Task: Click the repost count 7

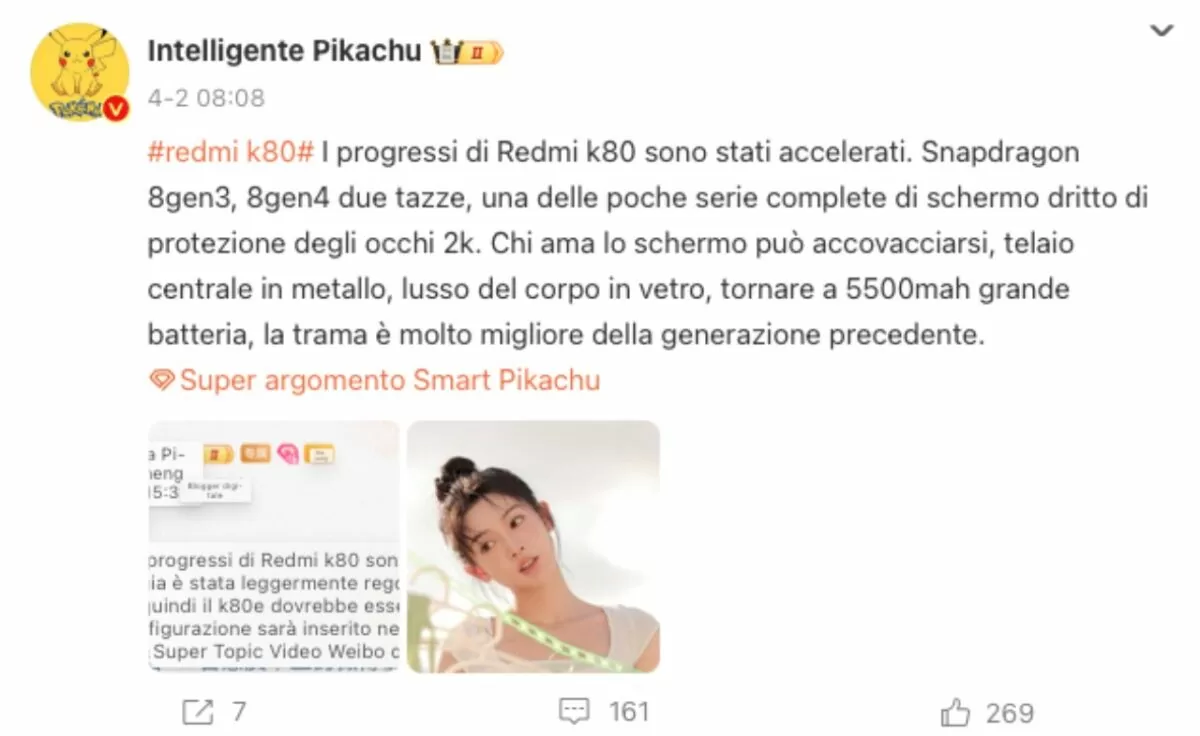Action: [239, 712]
